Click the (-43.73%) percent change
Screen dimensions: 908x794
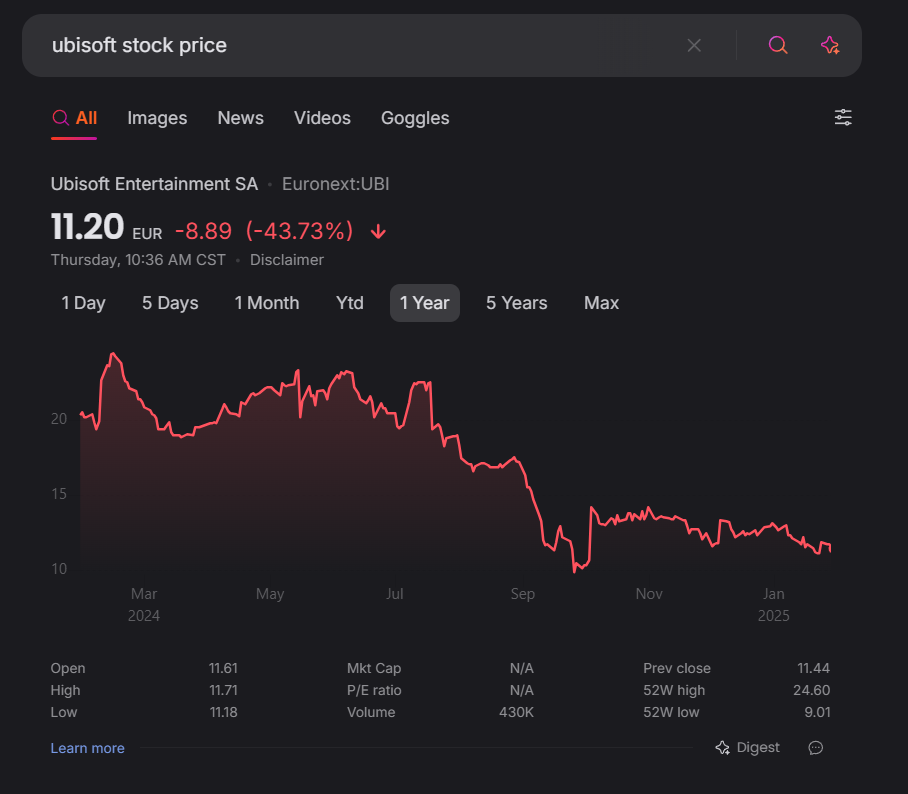pos(299,231)
